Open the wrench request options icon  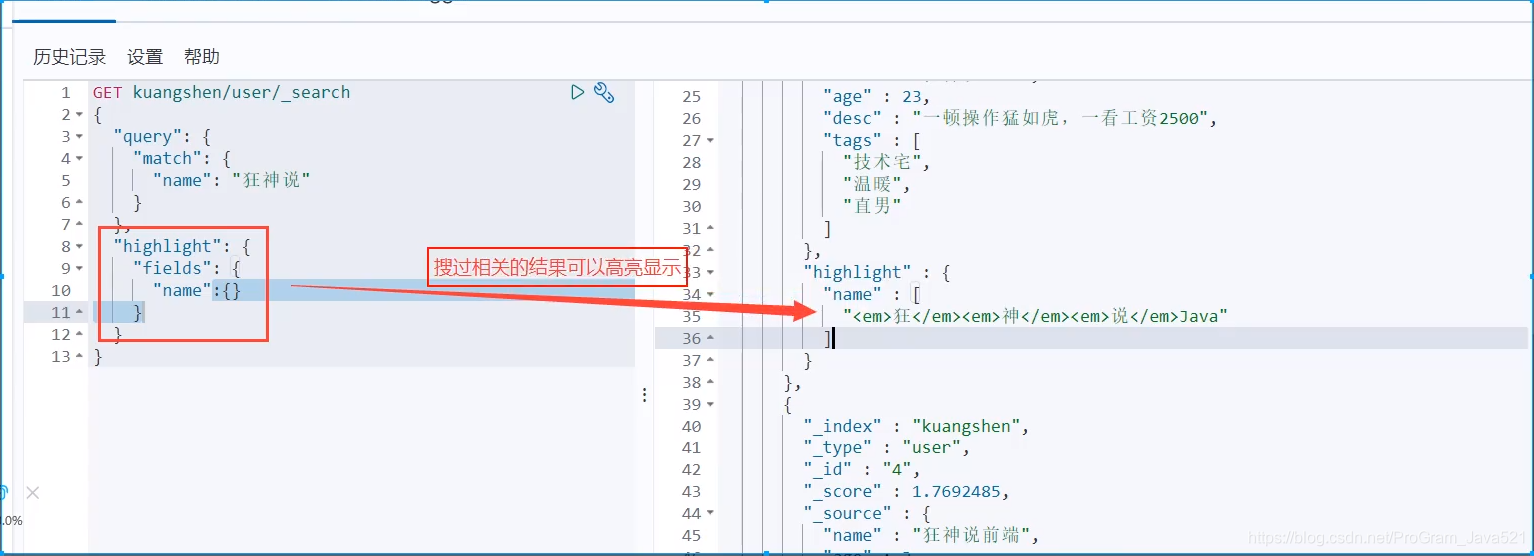click(x=604, y=93)
